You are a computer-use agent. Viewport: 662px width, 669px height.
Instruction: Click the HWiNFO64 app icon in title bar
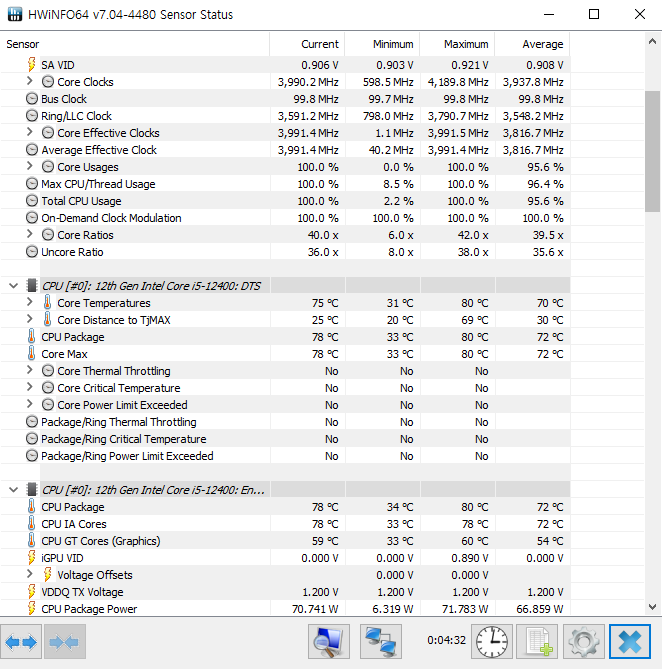15,14
